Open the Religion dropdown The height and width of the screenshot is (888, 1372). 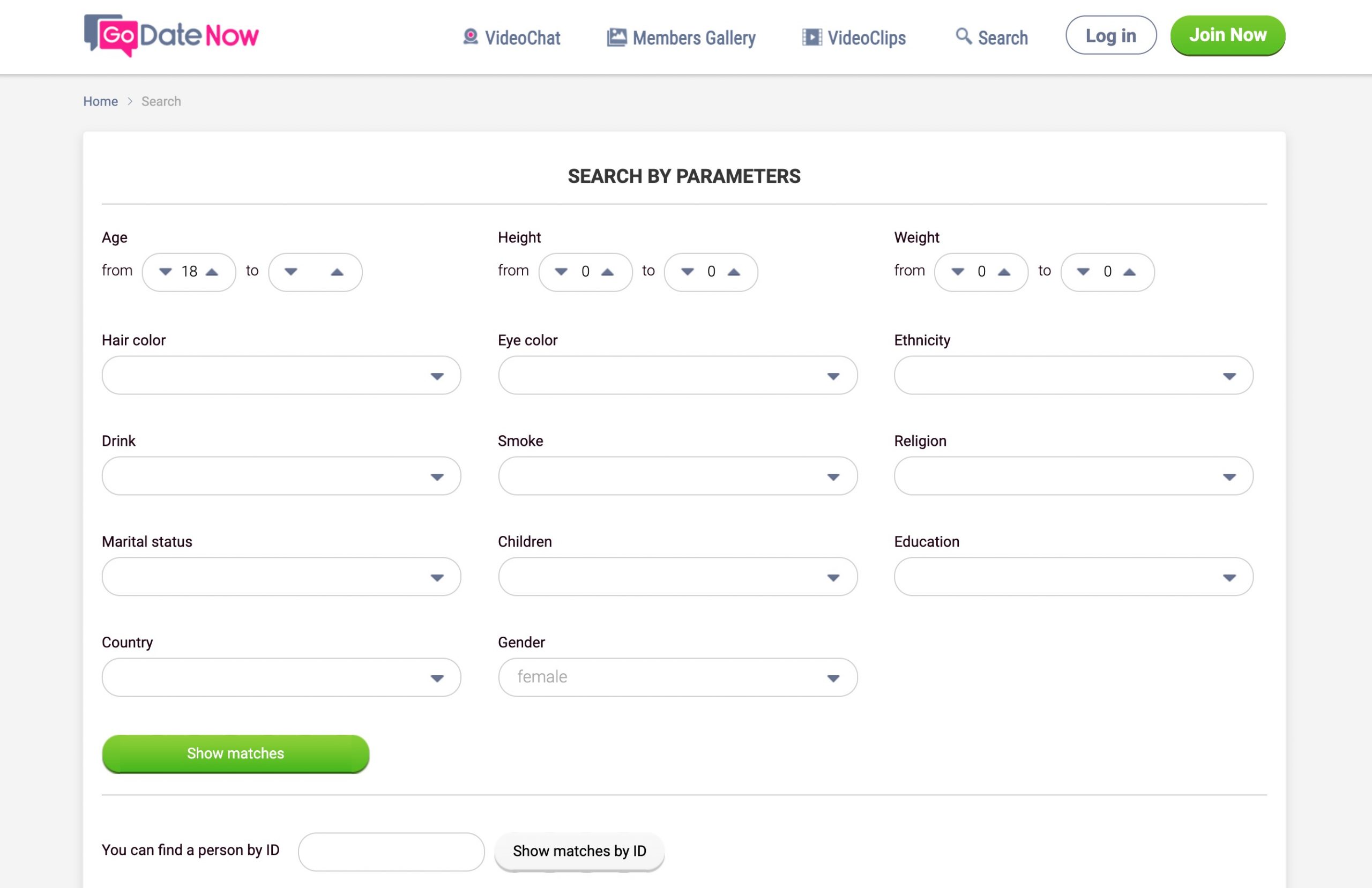point(1074,476)
